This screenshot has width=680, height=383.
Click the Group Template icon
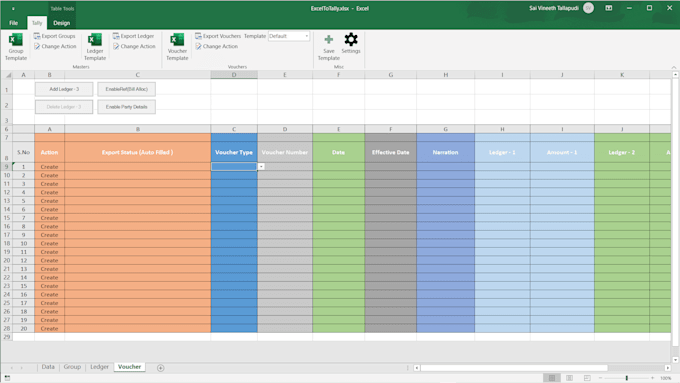click(16, 40)
